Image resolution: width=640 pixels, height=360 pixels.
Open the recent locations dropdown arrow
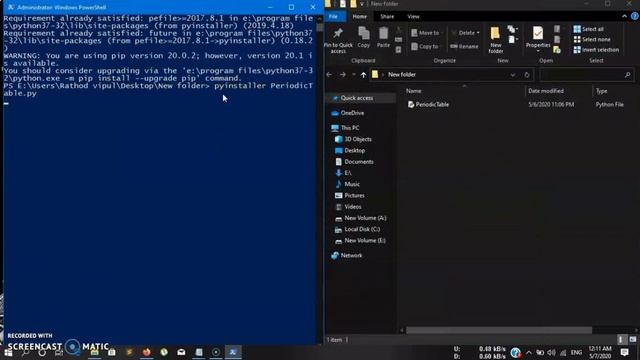pos(353,75)
